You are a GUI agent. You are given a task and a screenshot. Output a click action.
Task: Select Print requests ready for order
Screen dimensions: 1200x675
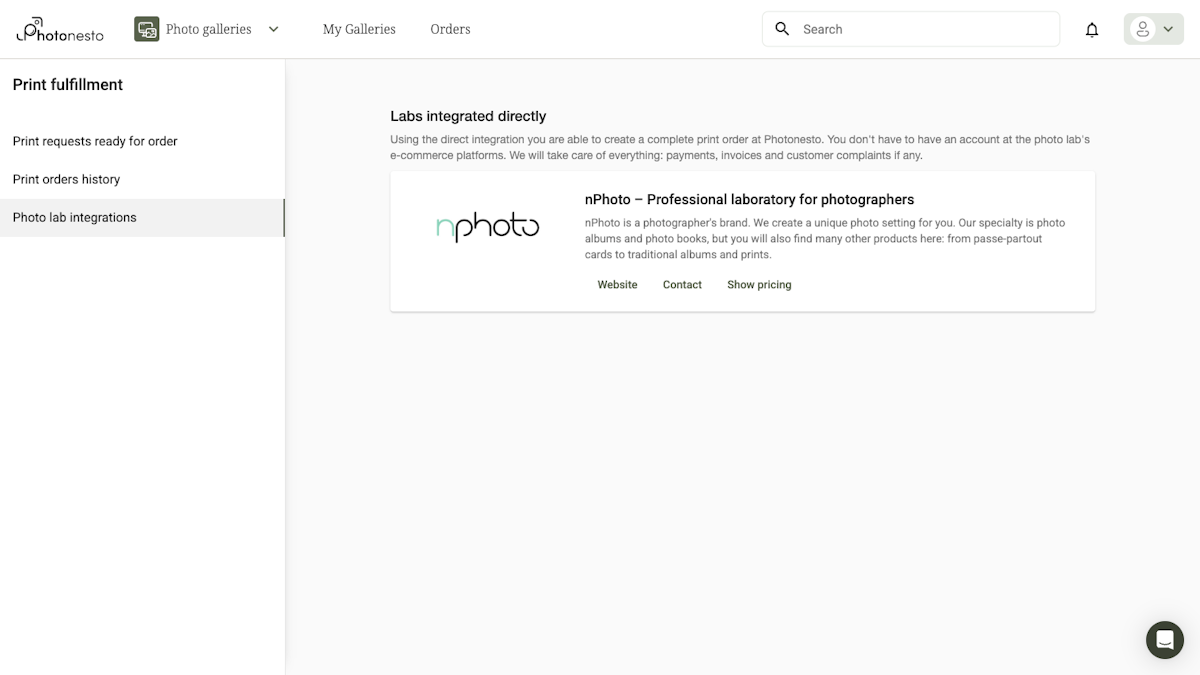coord(94,141)
